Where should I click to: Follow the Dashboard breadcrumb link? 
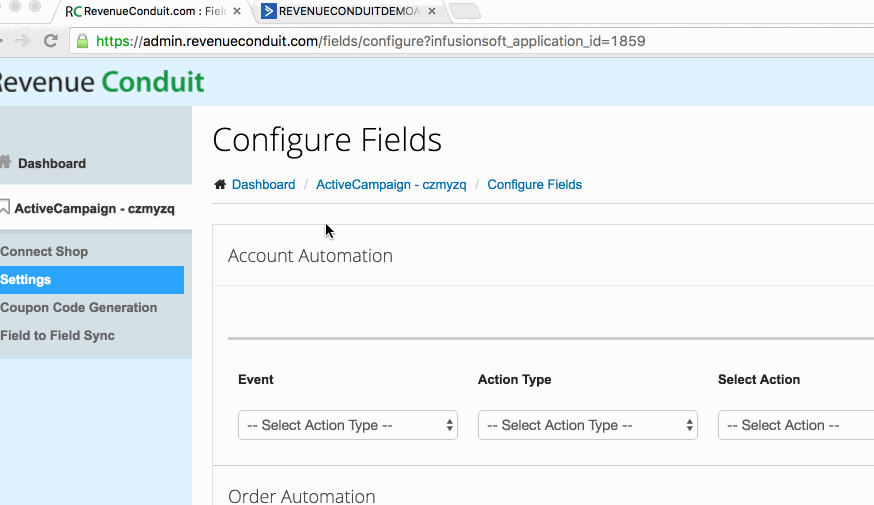(x=264, y=184)
